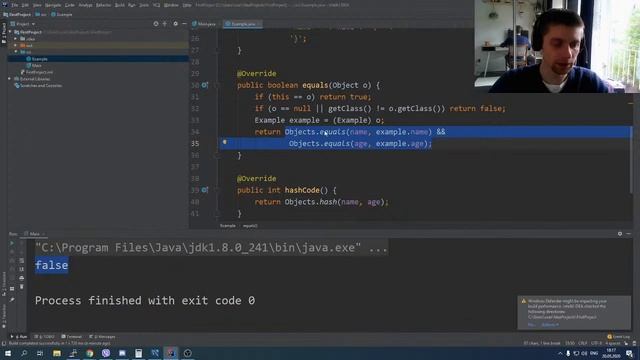
Task: Expand External Libraries in project tree
Action: pyautogui.click(x=10, y=79)
